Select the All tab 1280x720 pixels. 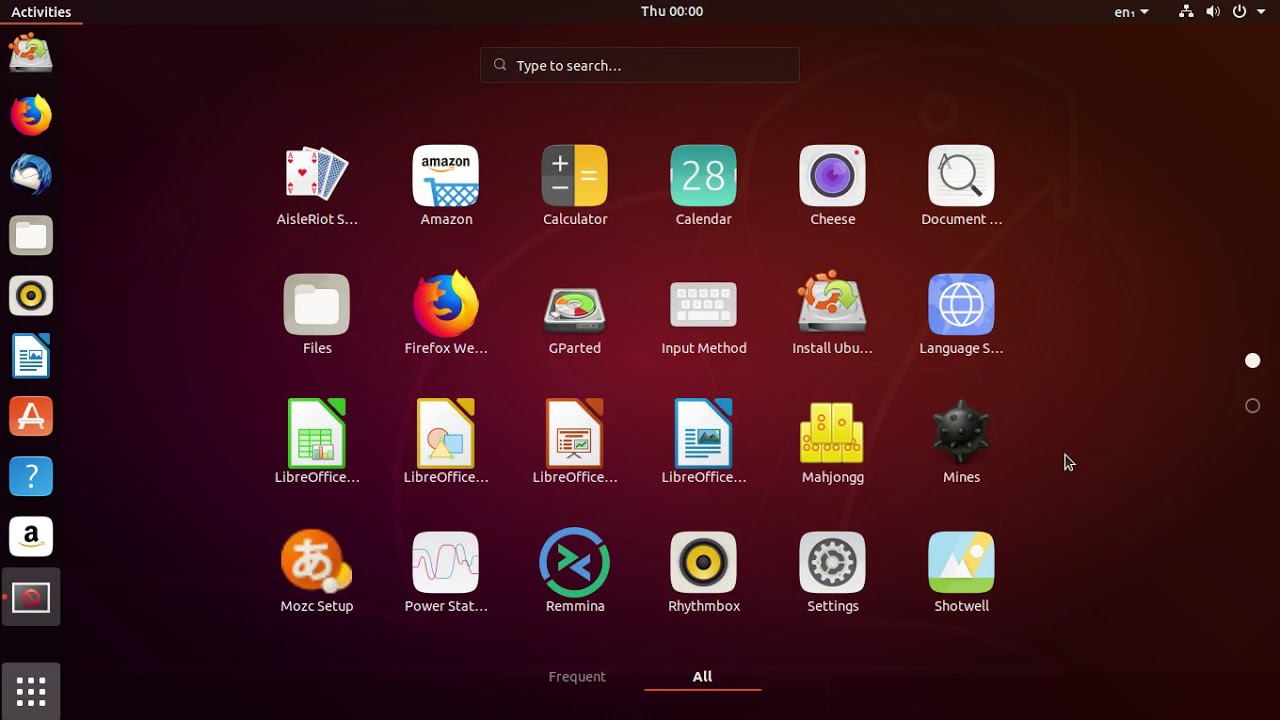pos(703,677)
